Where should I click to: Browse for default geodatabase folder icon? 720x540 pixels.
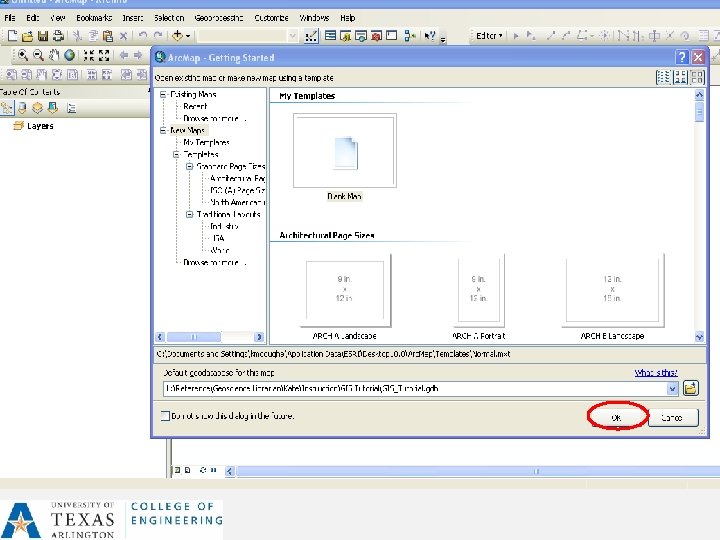click(x=691, y=388)
